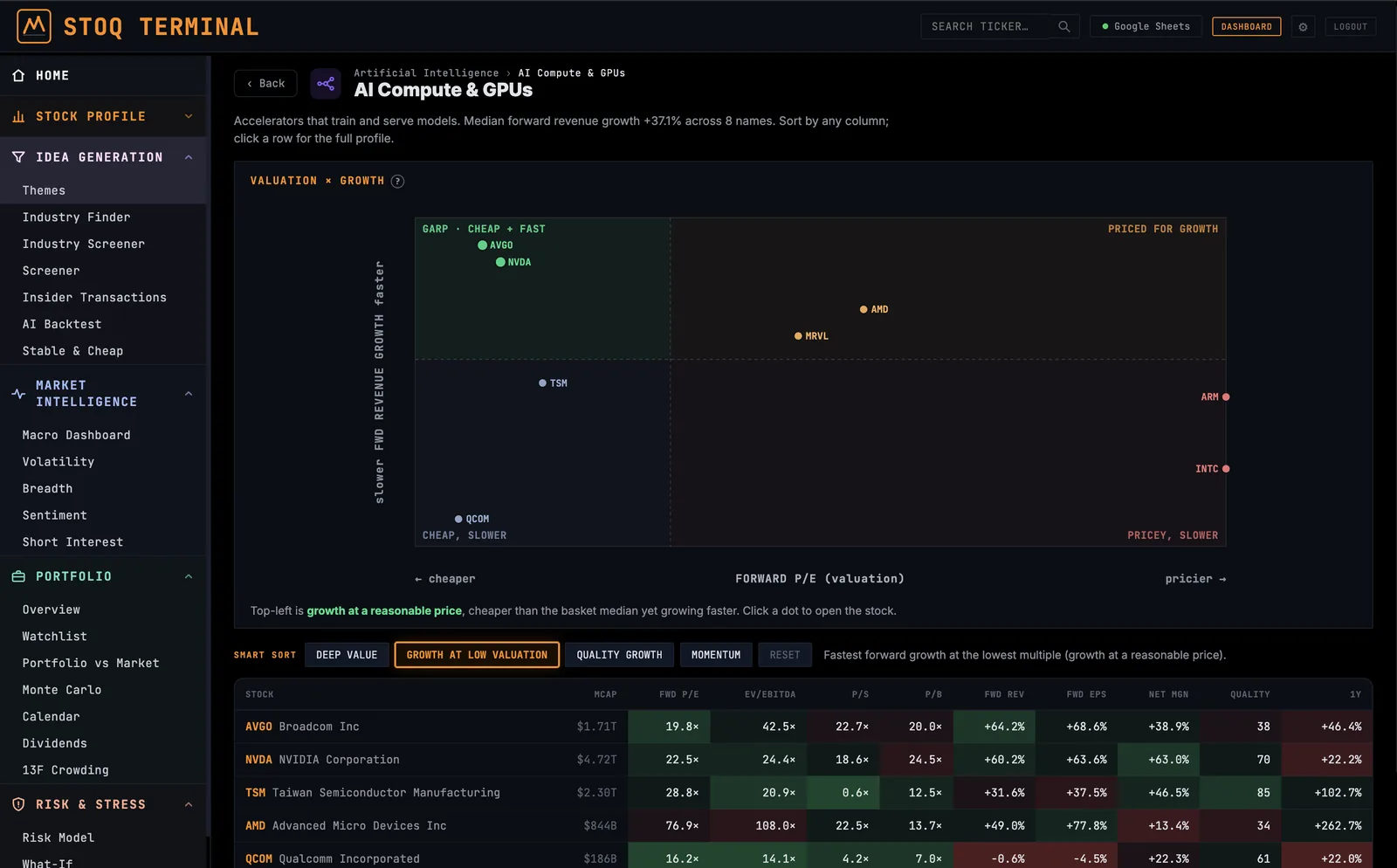Click the STOQ Terminal logo icon

coord(34,26)
